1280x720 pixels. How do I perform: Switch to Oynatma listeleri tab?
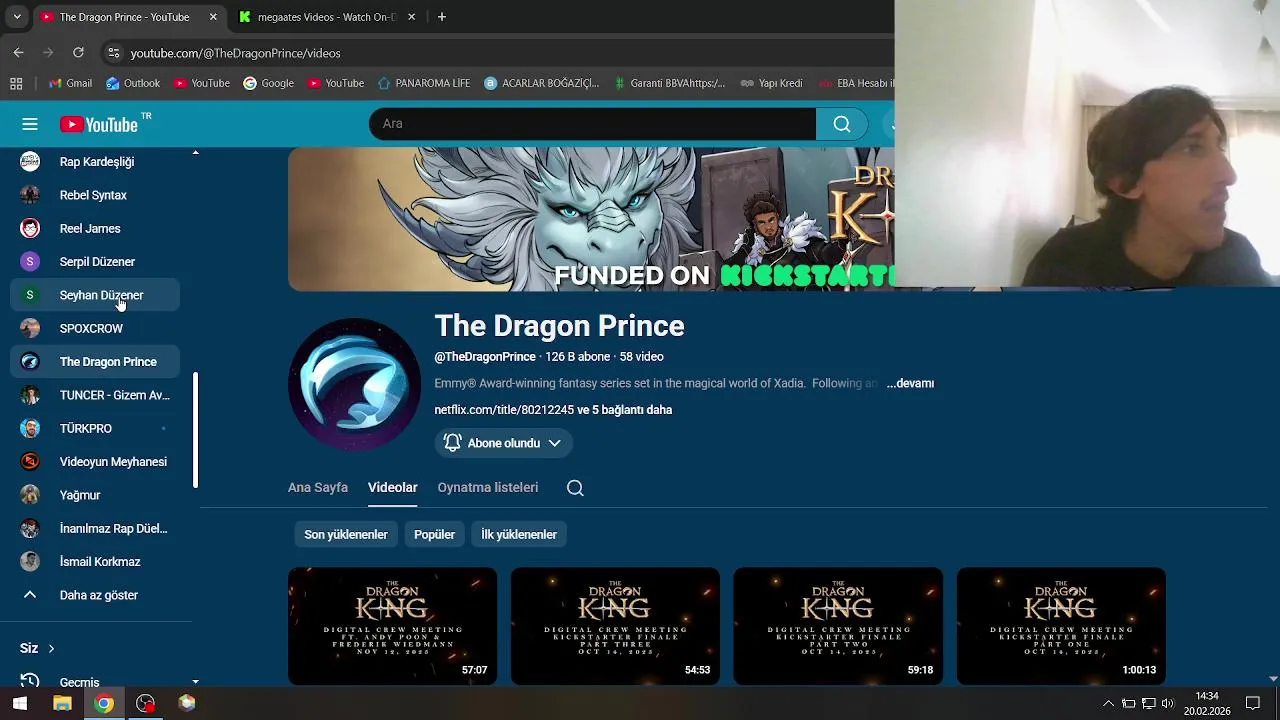(488, 488)
